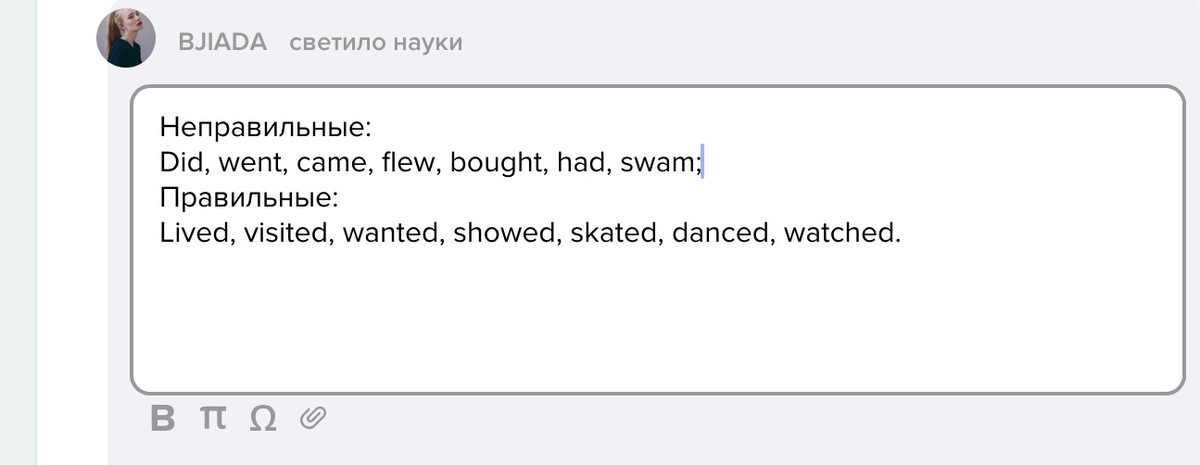The width and height of the screenshot is (1200, 465).
Task: Click the word "went" in the answer
Action: tap(249, 163)
